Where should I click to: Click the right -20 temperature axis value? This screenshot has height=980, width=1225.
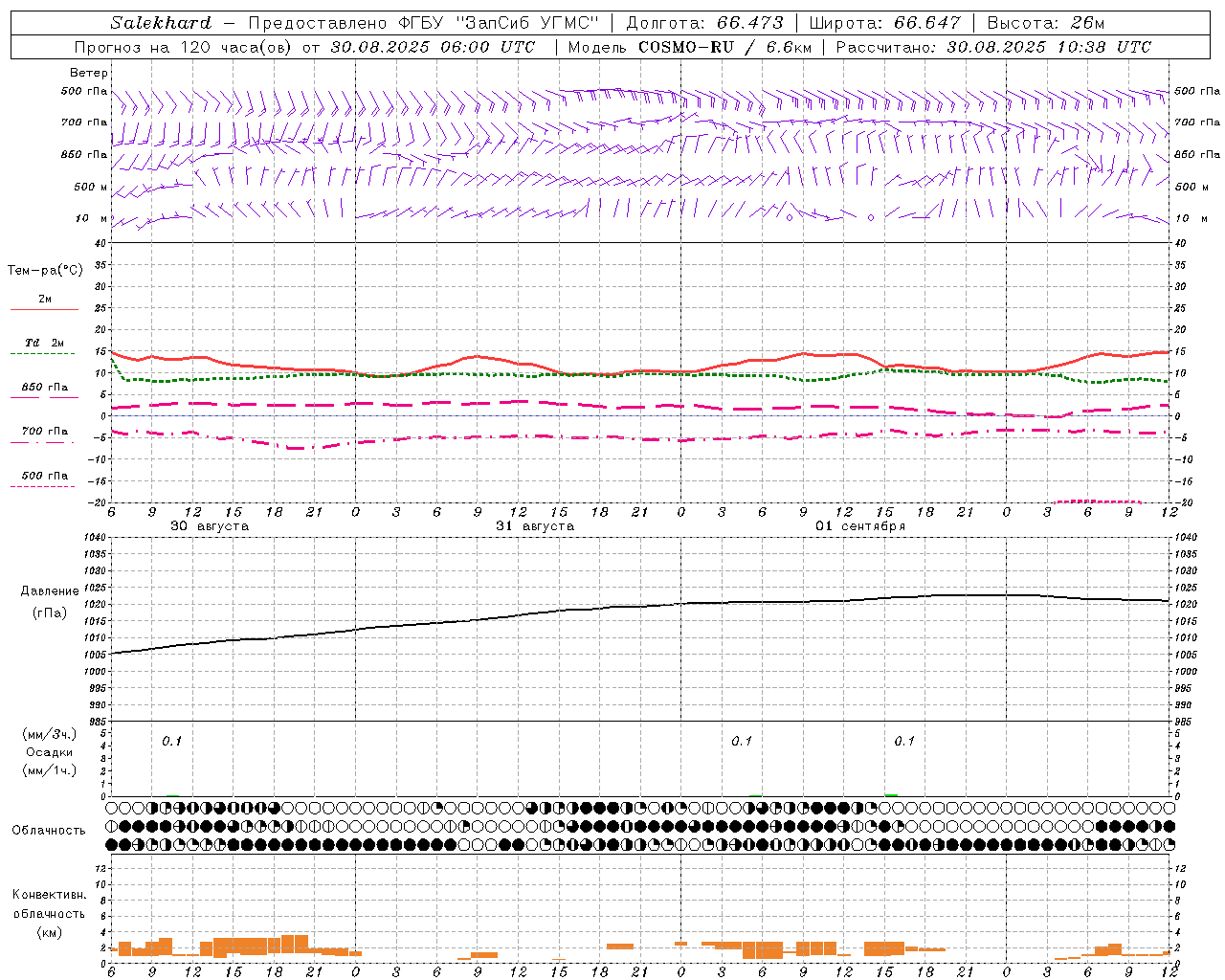click(1183, 502)
